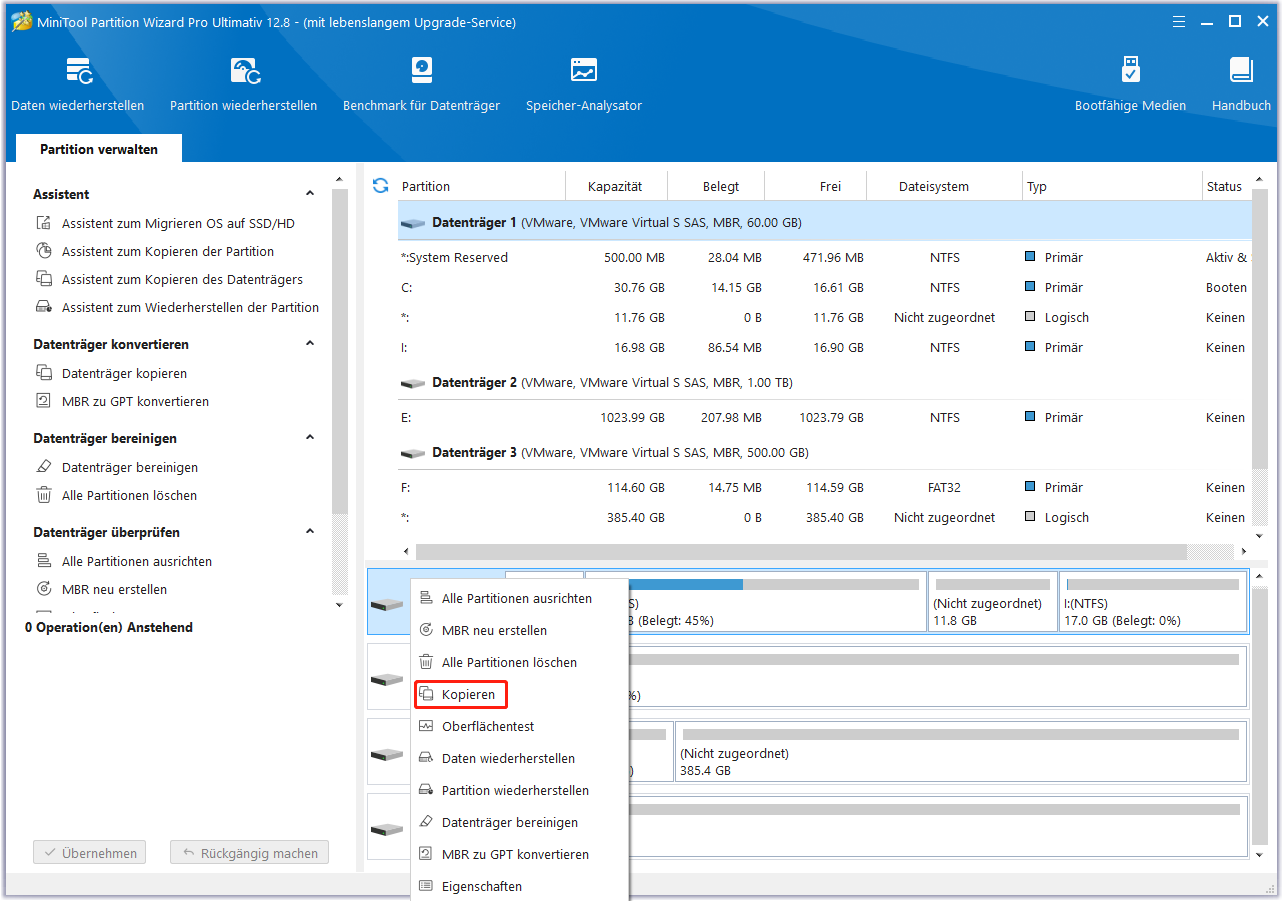Click sidebar Alle Partitionen löschen
The width and height of the screenshot is (1284, 901).
(x=116, y=496)
